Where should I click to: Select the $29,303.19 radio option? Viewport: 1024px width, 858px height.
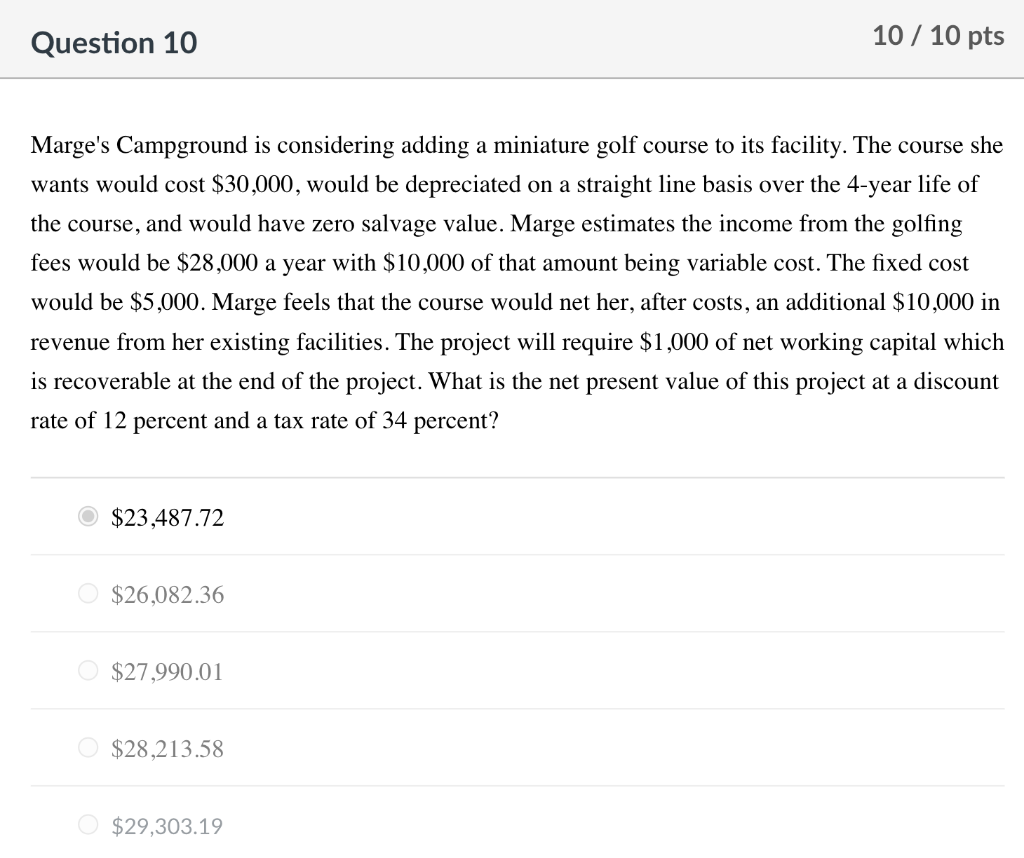click(x=88, y=825)
